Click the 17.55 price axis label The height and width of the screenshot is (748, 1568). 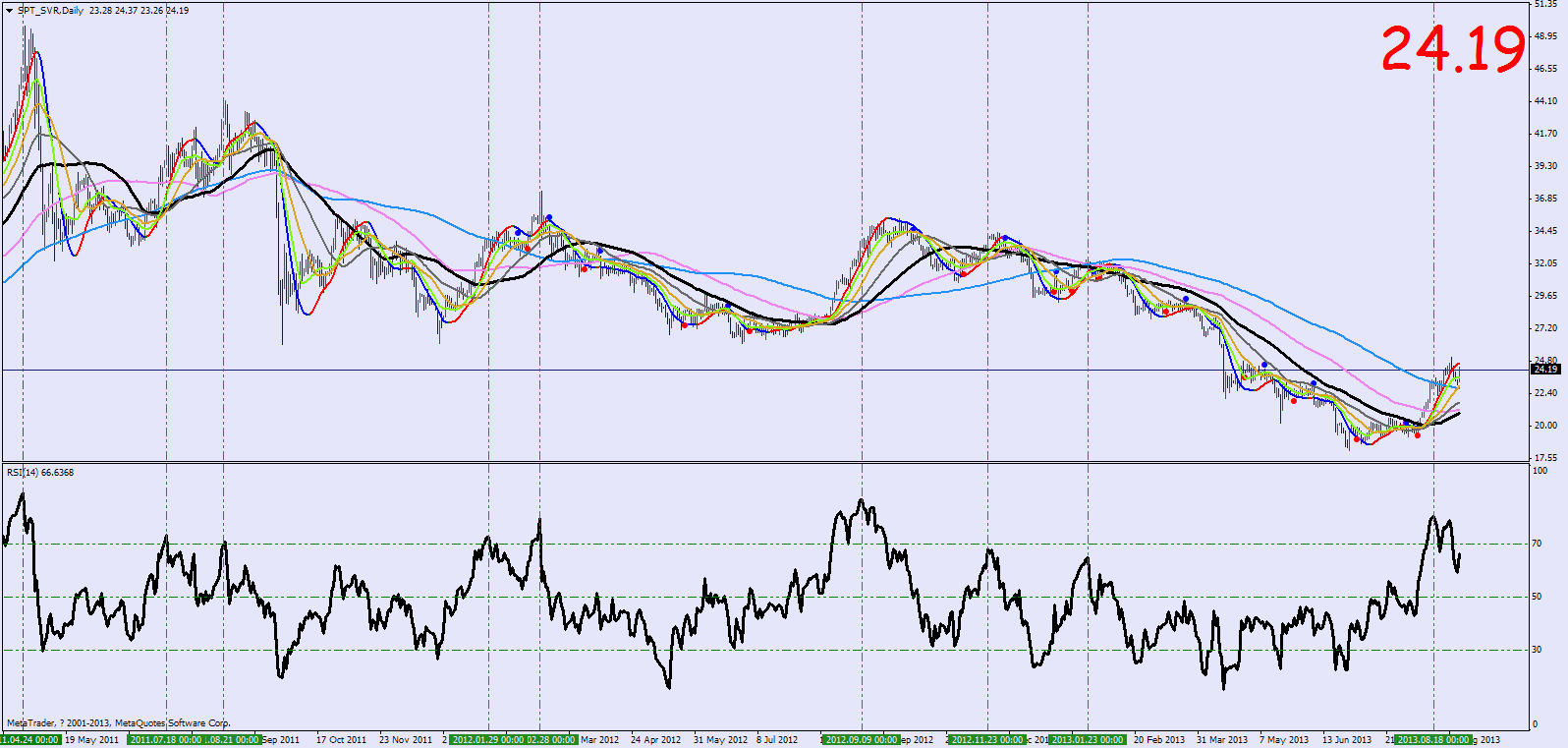pos(1545,458)
